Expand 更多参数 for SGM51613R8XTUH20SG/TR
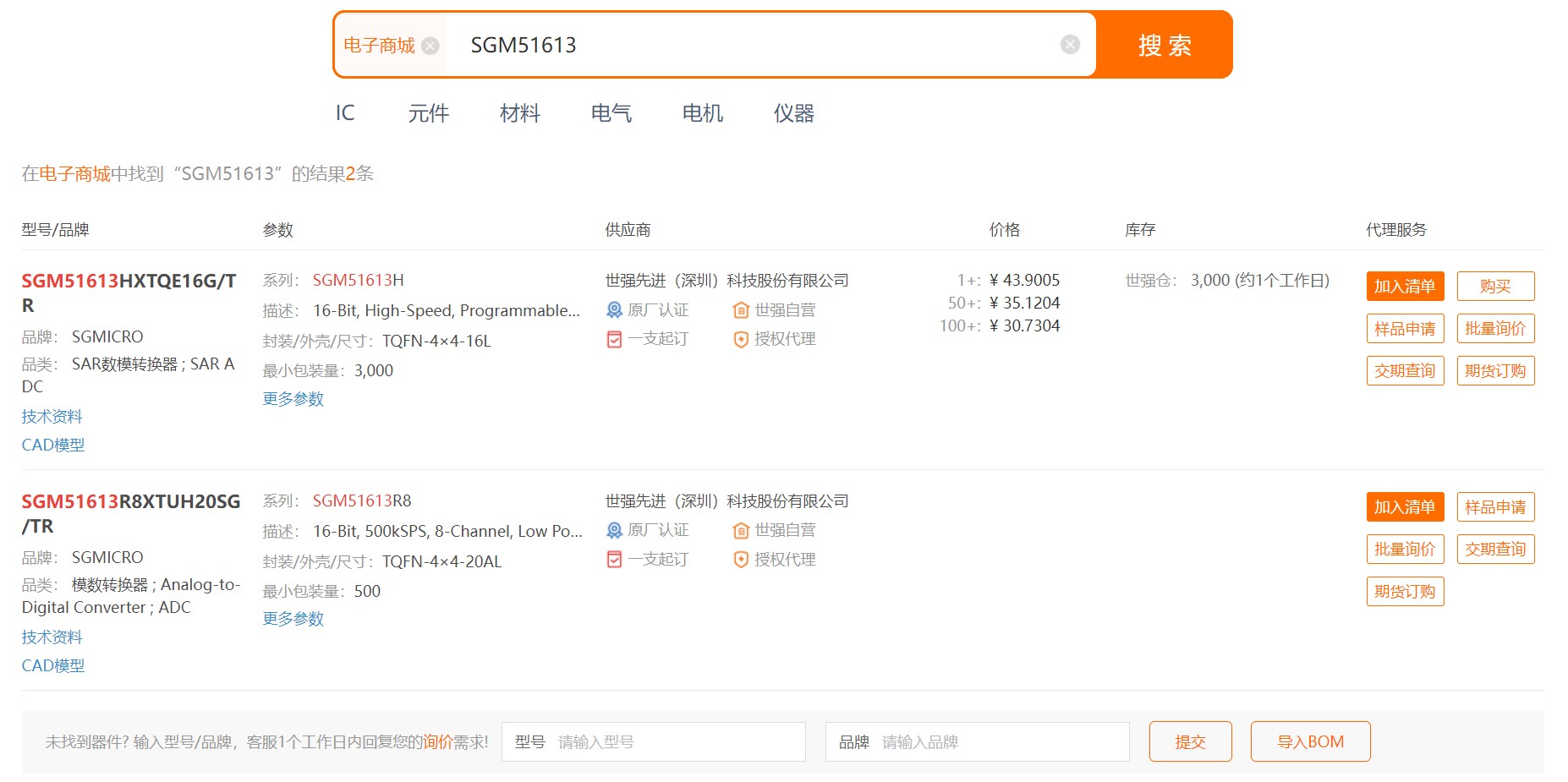The image size is (1568, 782). (293, 619)
